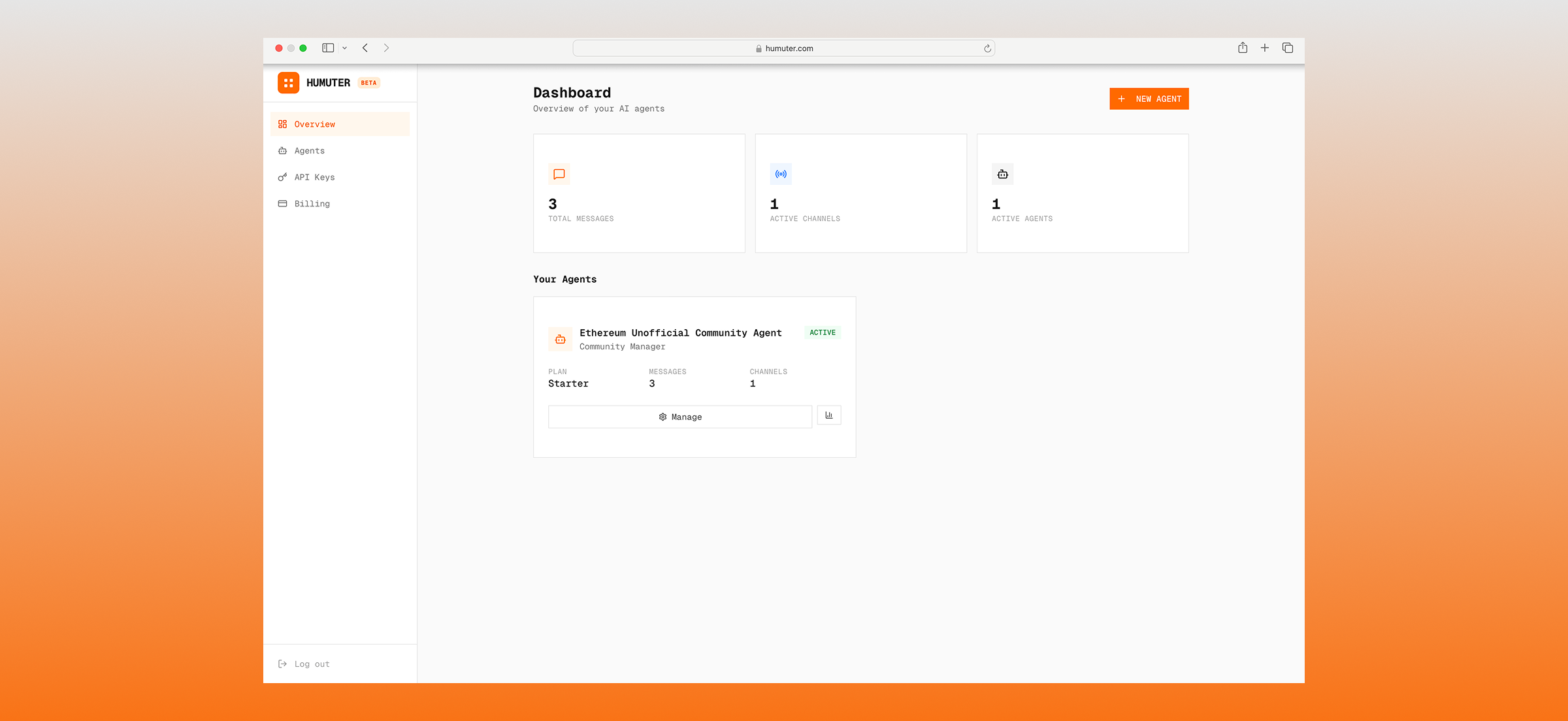Viewport: 1568px width, 721px height.
Task: Show Safari tab overview
Action: click(x=1288, y=48)
